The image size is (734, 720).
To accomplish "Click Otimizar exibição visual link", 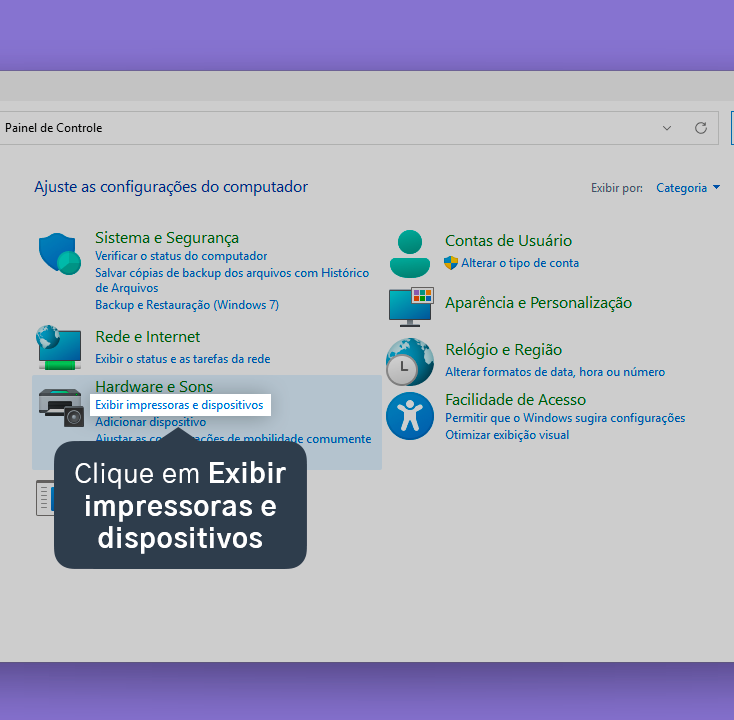I will (x=507, y=435).
